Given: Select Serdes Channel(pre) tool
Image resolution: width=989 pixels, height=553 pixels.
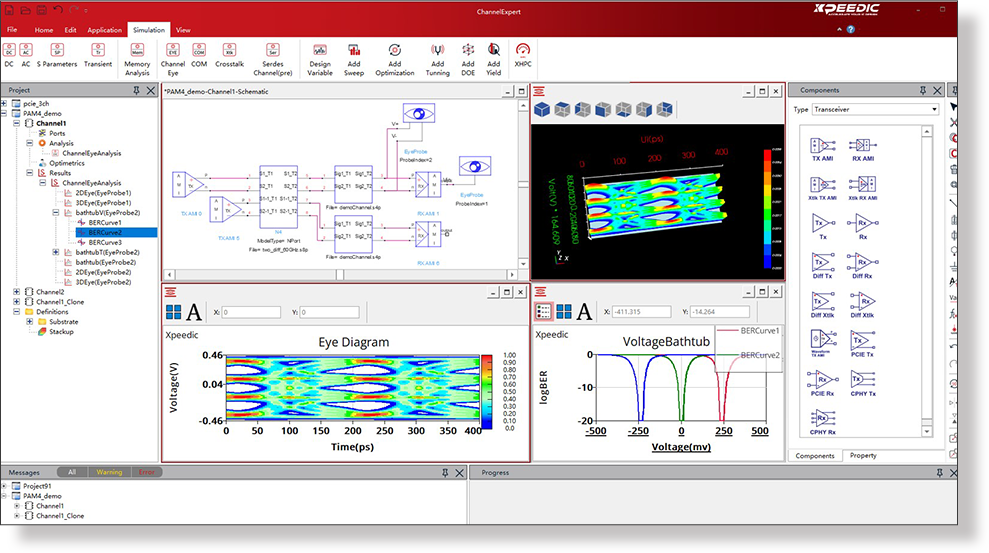Looking at the screenshot, I should [272, 59].
